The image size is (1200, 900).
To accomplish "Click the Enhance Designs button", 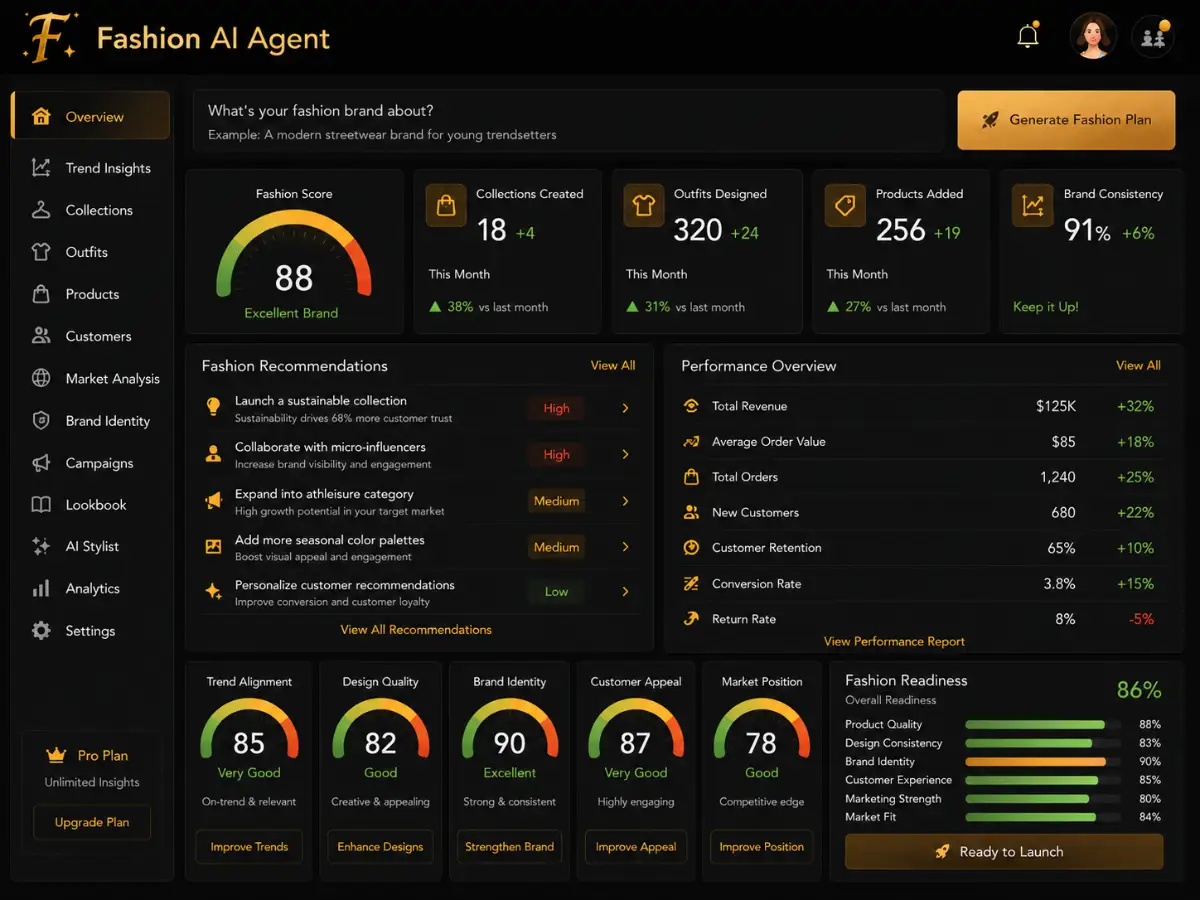I will pyautogui.click(x=380, y=846).
